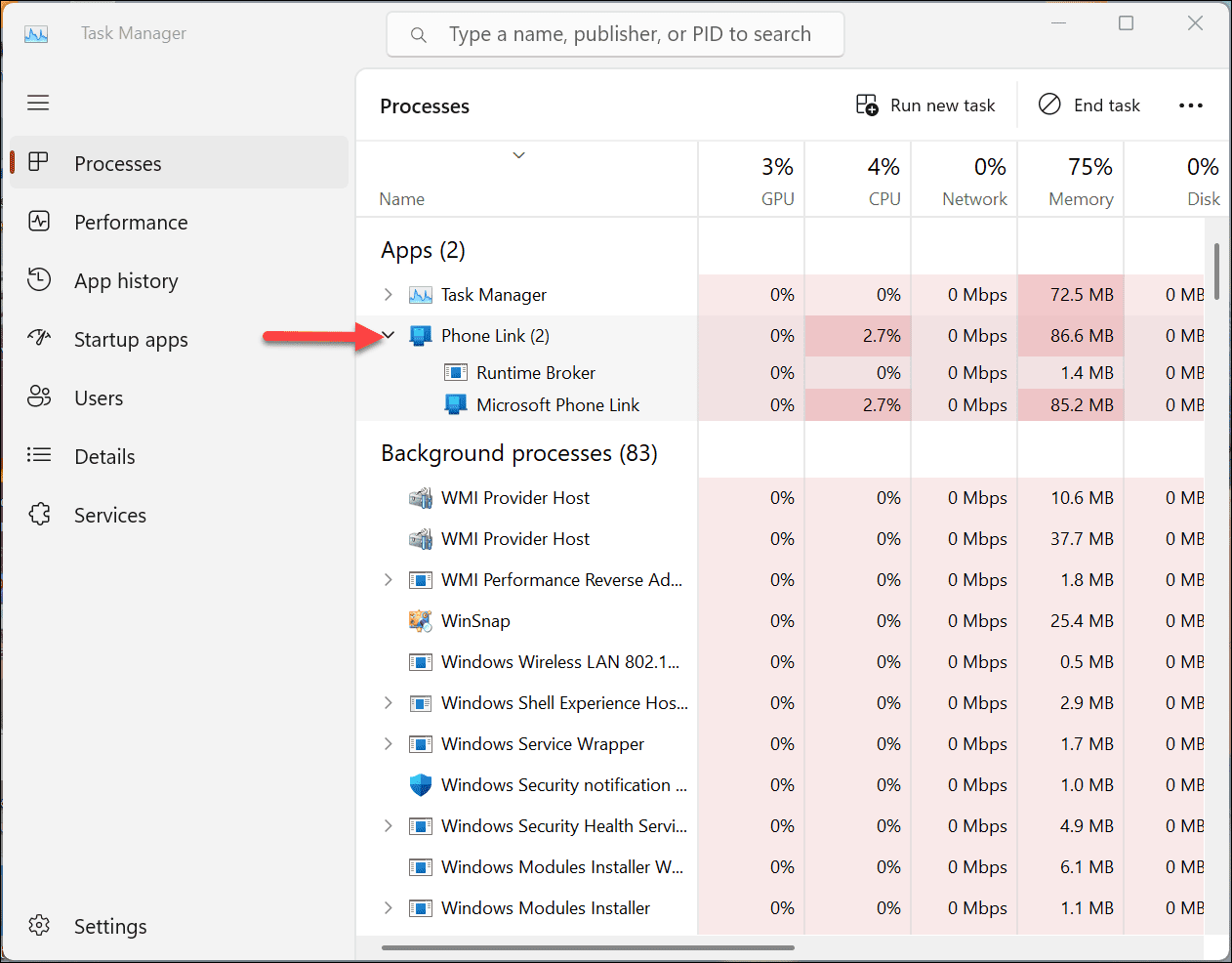Click the Startup apps gauge icon
1232x963 pixels.
[x=39, y=339]
